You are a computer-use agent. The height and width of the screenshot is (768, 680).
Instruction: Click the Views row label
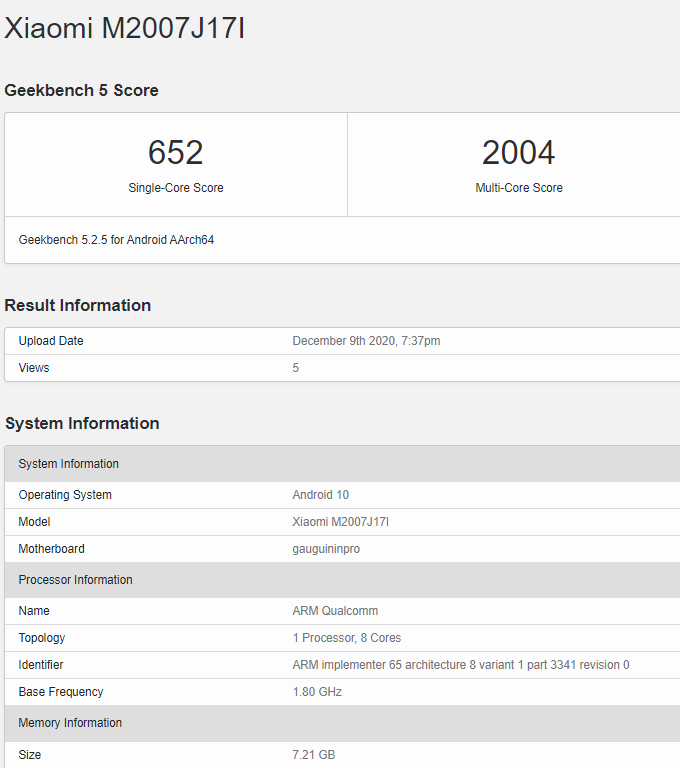[x=34, y=368]
